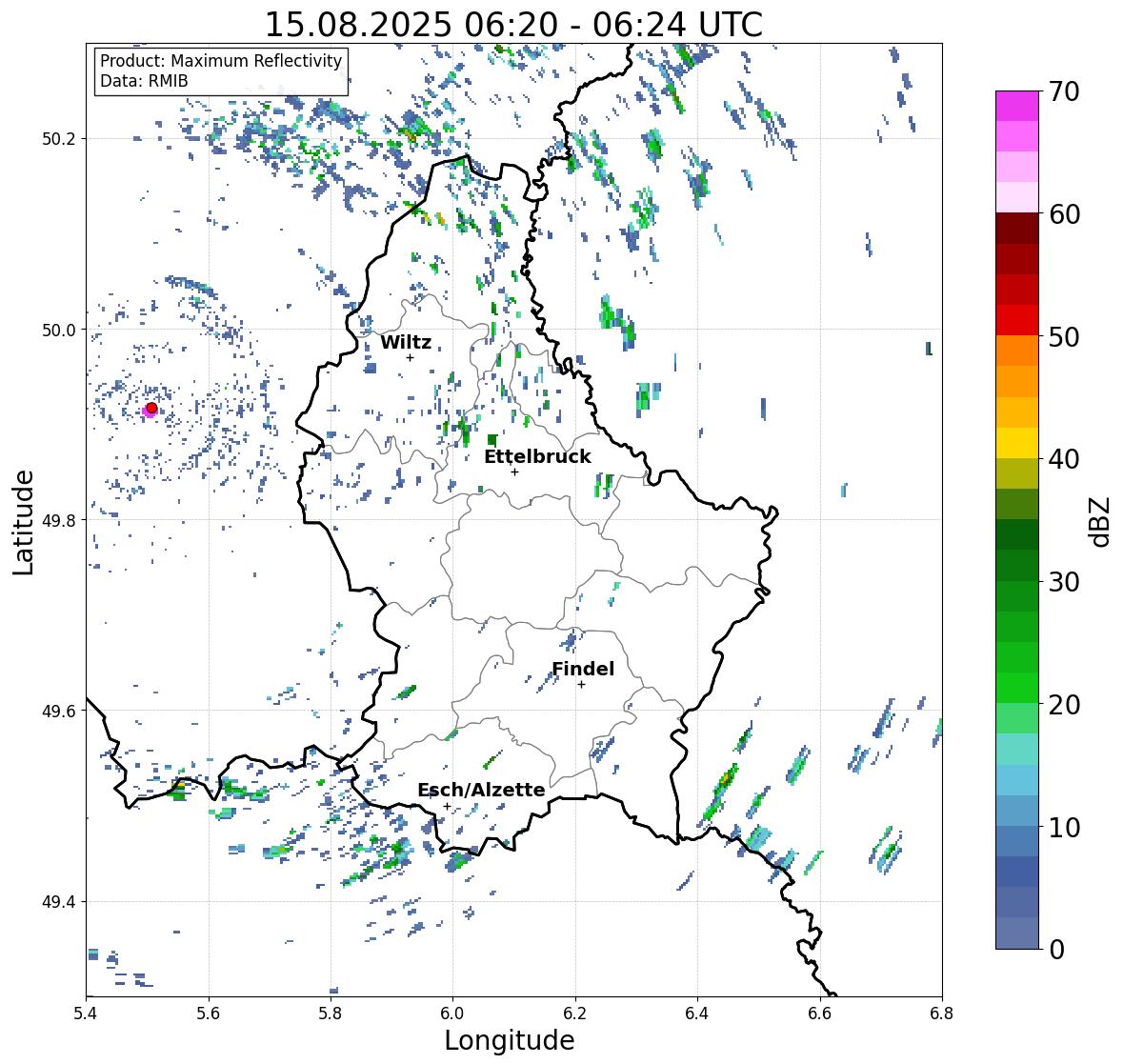
Task: Click the Findel station label
Action: coord(583,669)
